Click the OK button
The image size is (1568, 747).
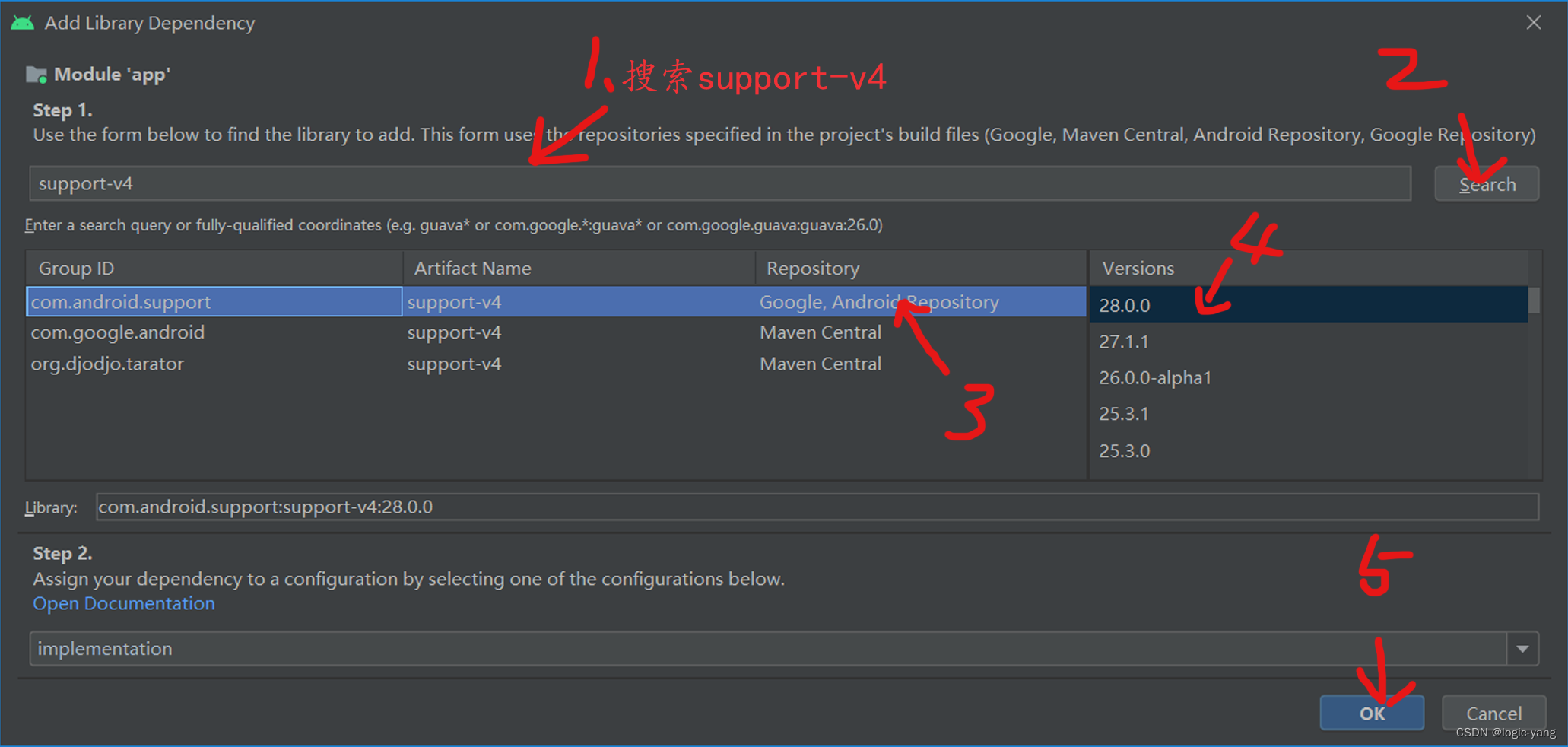click(1372, 713)
